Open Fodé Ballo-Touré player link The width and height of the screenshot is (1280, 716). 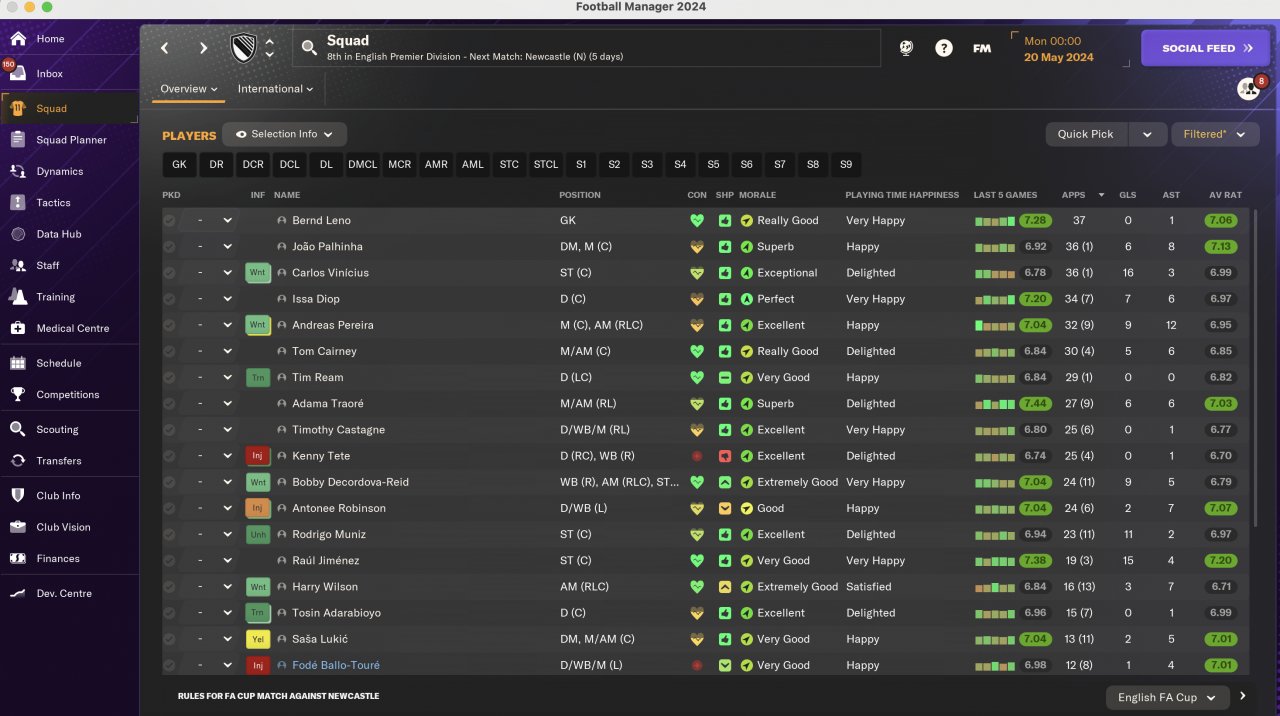pyautogui.click(x=336, y=665)
